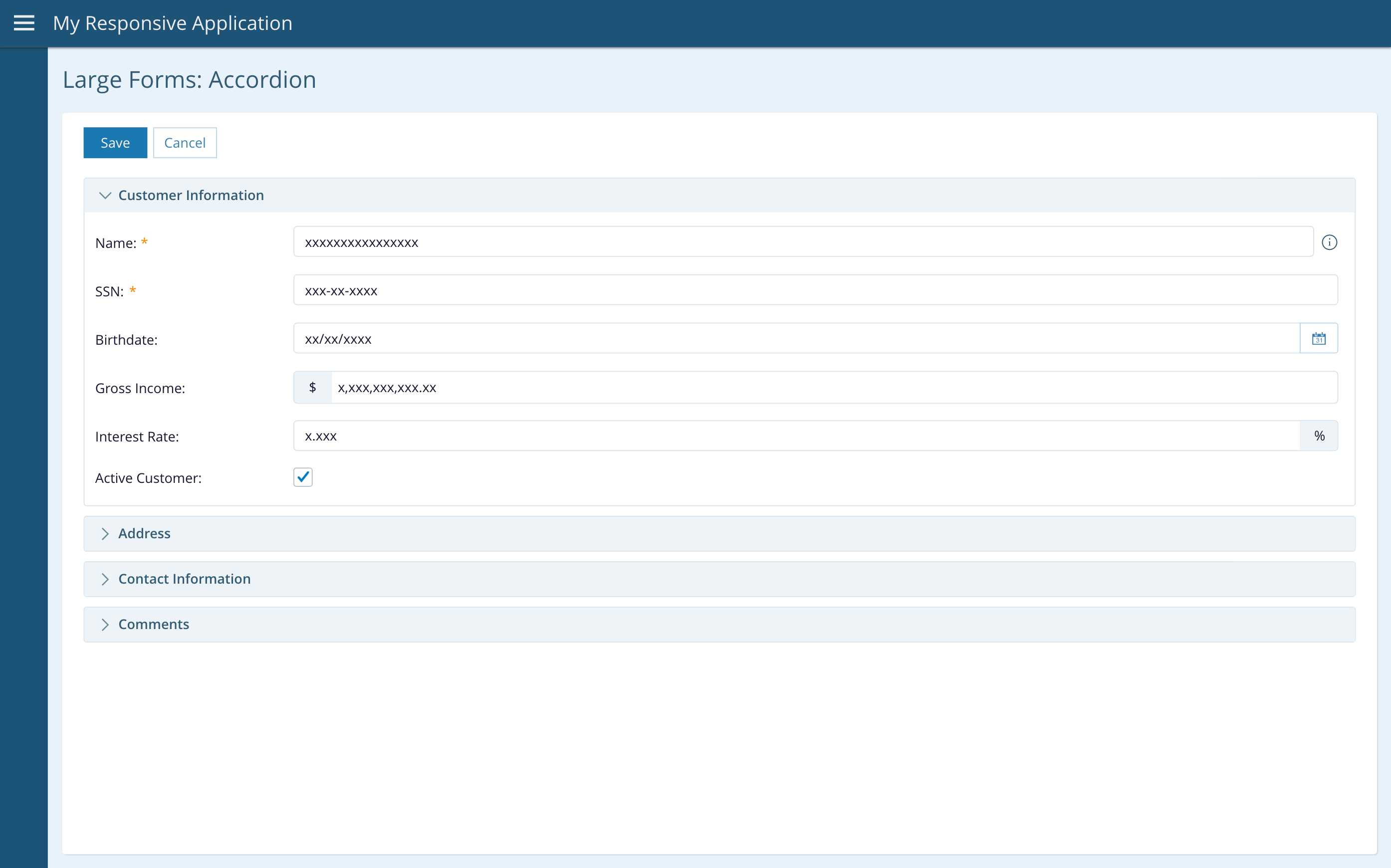Expand the Address section chevron

click(x=105, y=533)
